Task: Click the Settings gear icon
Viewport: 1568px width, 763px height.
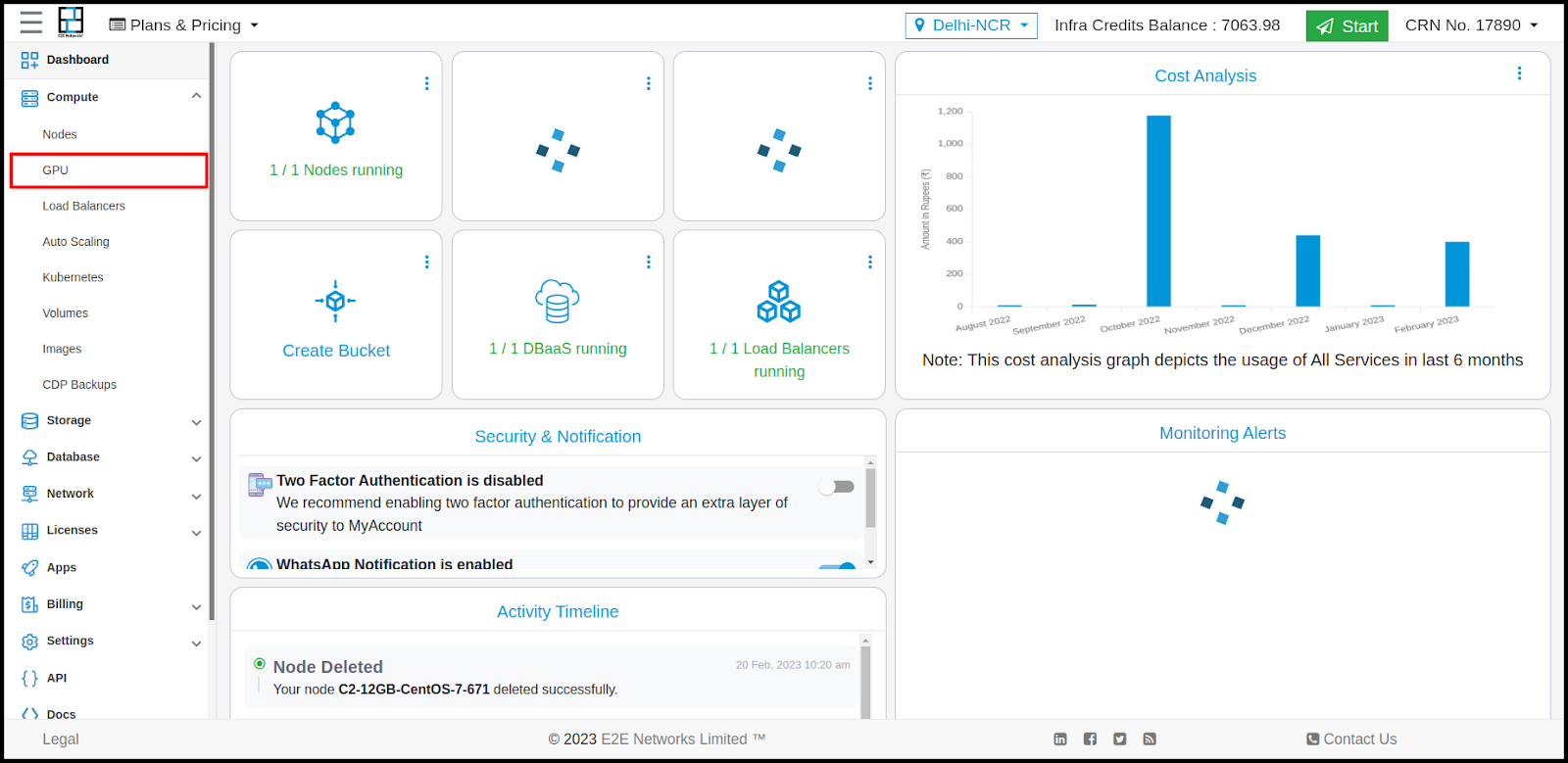Action: click(x=29, y=642)
